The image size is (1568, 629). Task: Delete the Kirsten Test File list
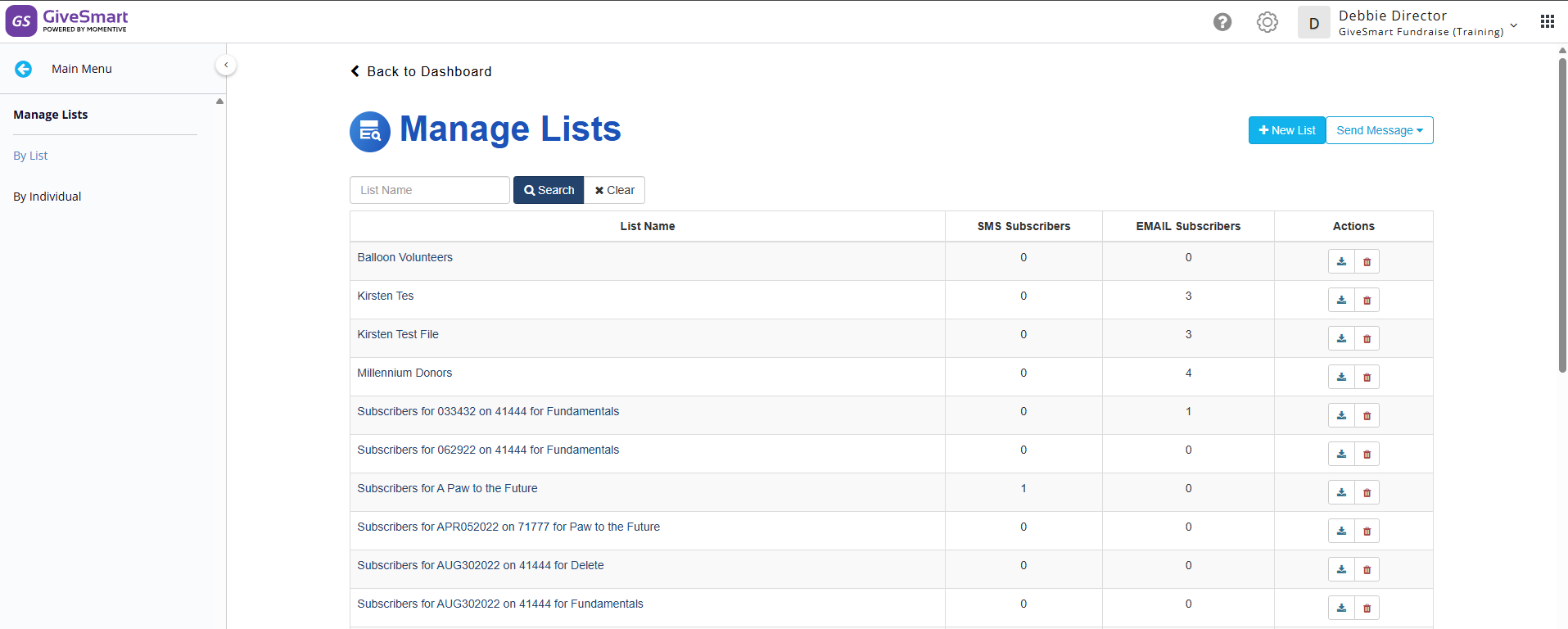click(x=1367, y=338)
